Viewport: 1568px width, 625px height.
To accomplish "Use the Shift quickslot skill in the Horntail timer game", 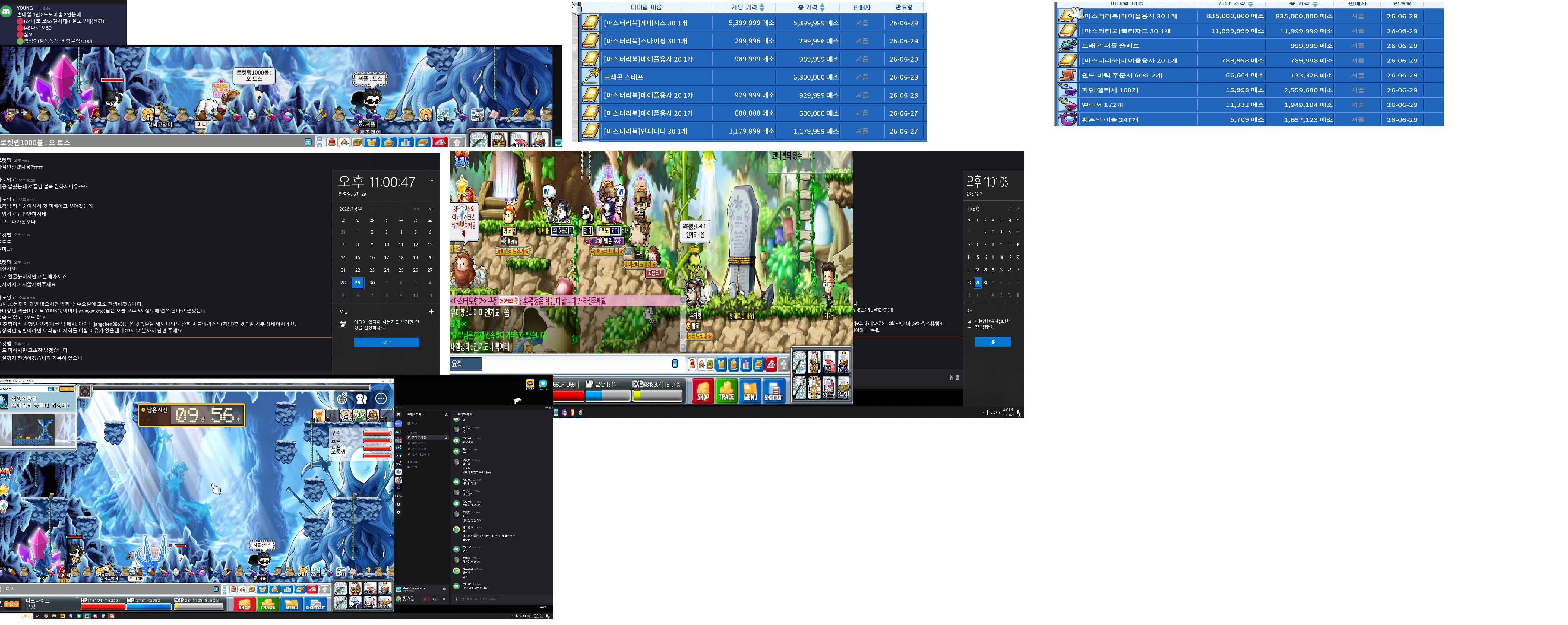I will tap(340, 589).
